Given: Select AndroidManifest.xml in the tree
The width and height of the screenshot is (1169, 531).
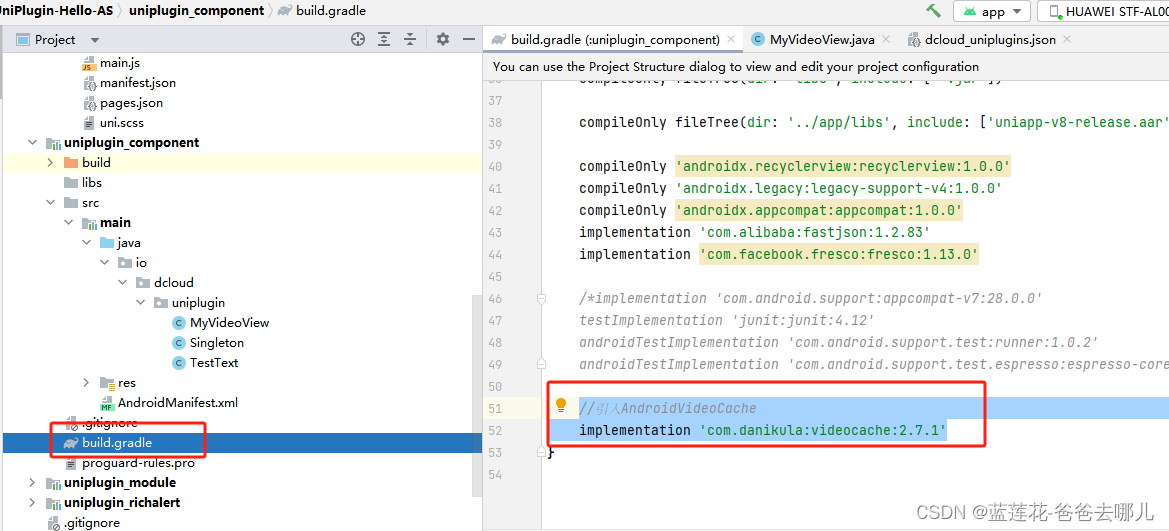Looking at the screenshot, I should (x=177, y=403).
